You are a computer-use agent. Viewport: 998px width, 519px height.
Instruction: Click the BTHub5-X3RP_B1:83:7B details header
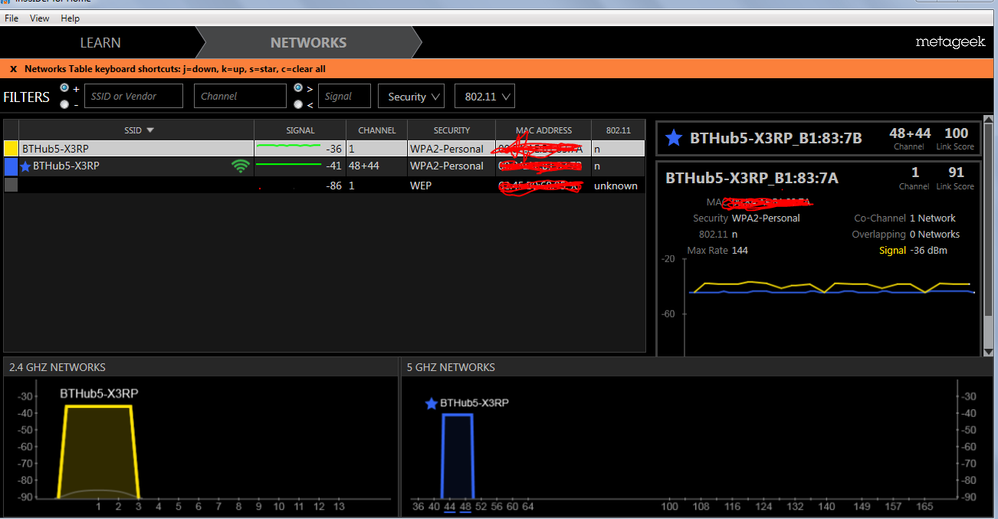pos(819,138)
